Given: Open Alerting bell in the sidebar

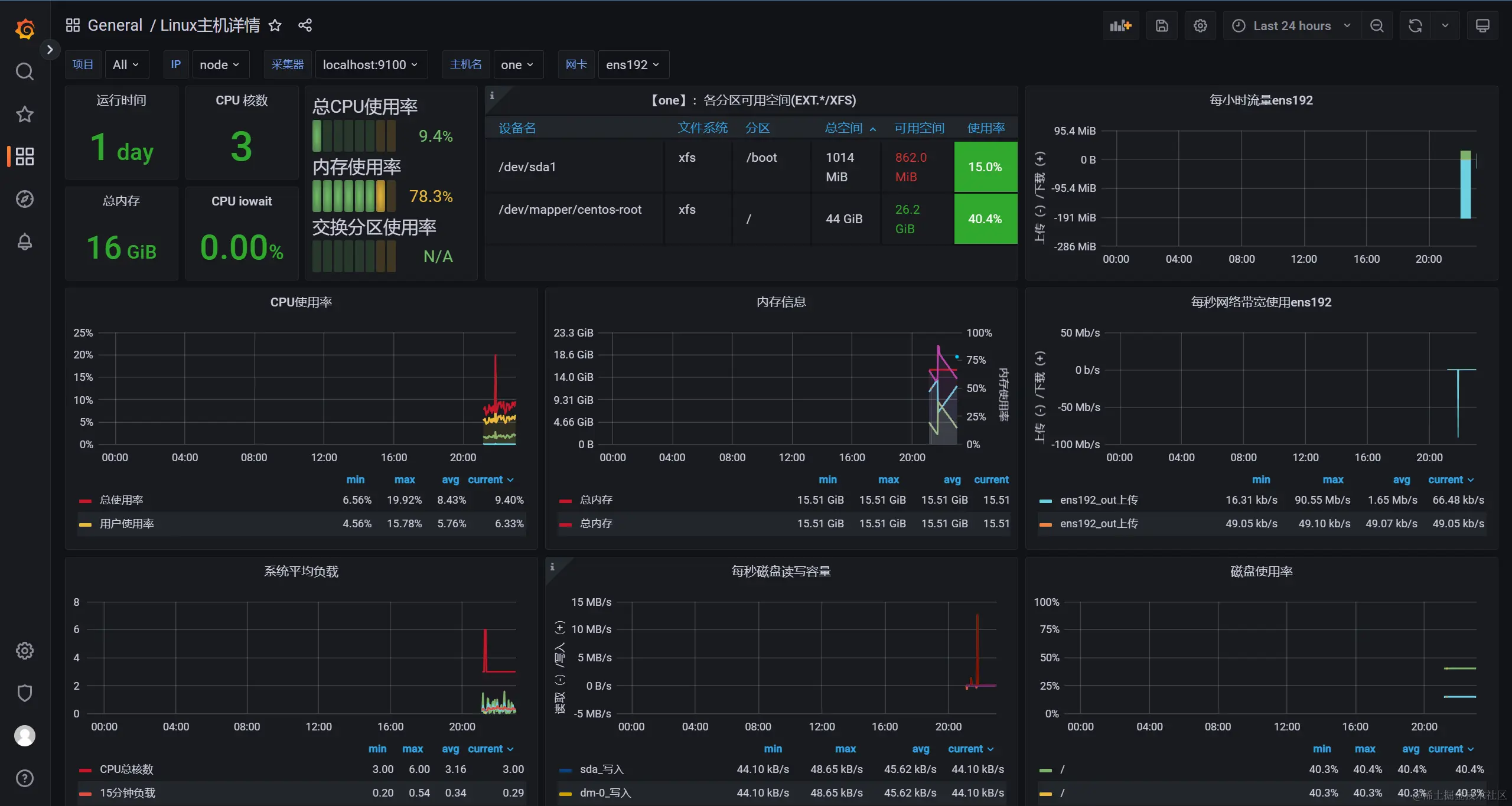Looking at the screenshot, I should [x=24, y=242].
